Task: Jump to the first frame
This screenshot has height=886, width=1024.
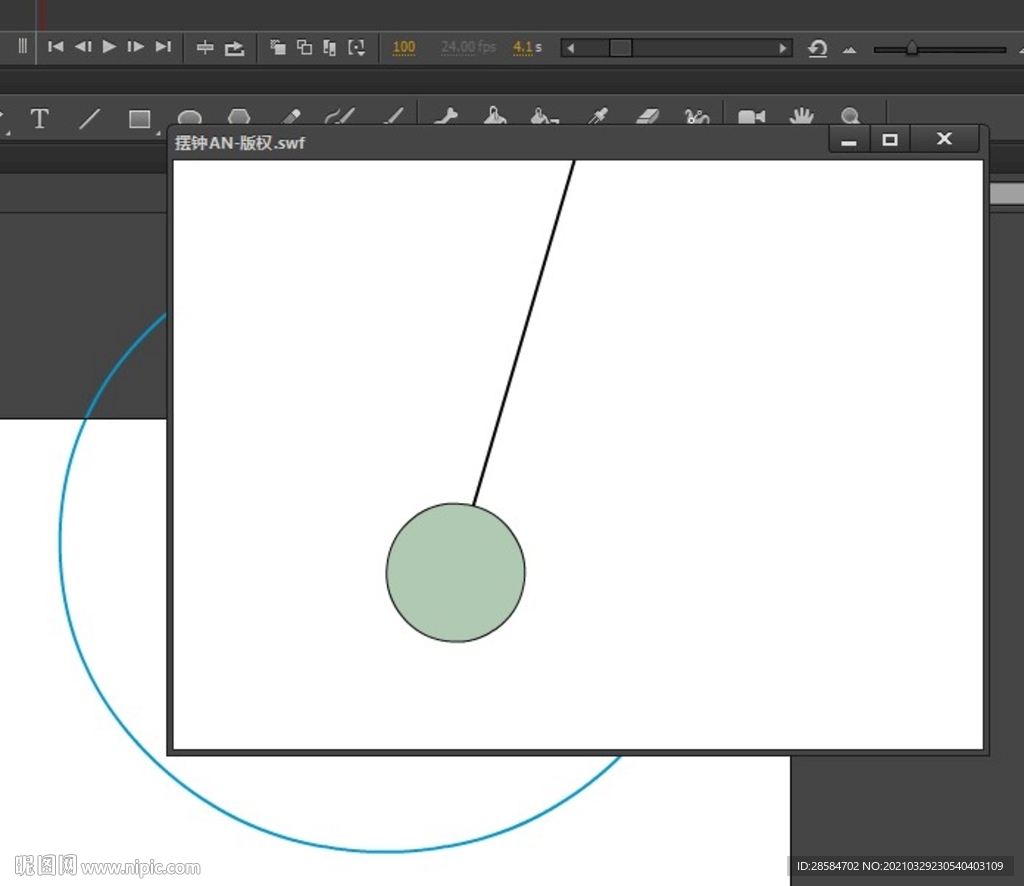Action: 56,46
